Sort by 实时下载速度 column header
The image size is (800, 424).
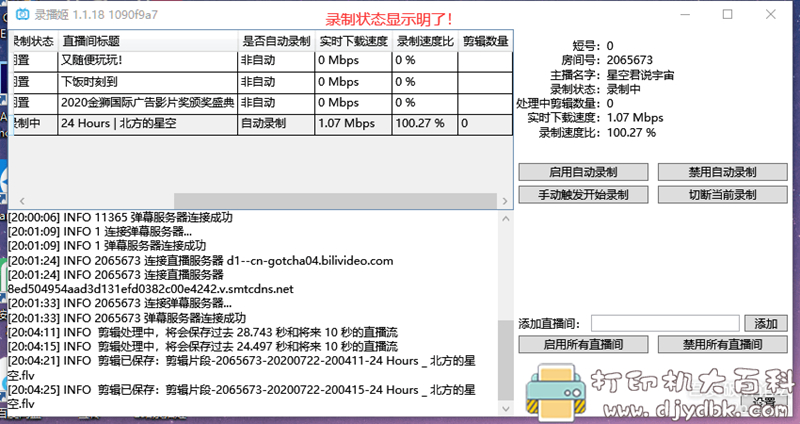point(354,41)
